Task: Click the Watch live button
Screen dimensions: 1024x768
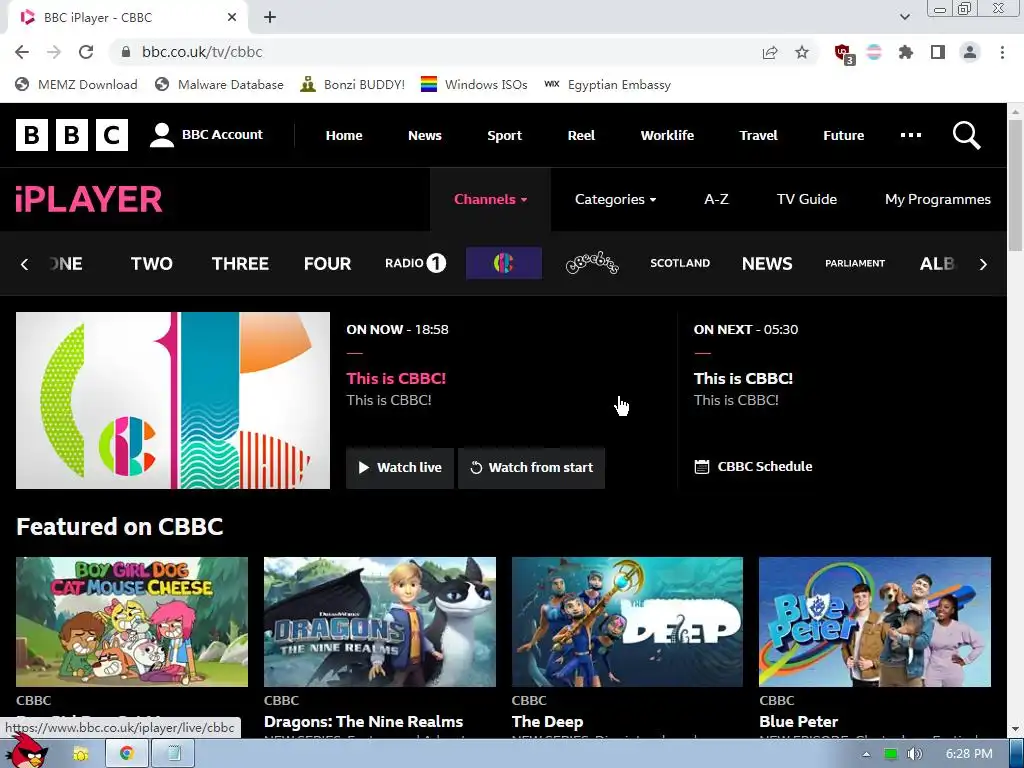Action: [x=400, y=468]
